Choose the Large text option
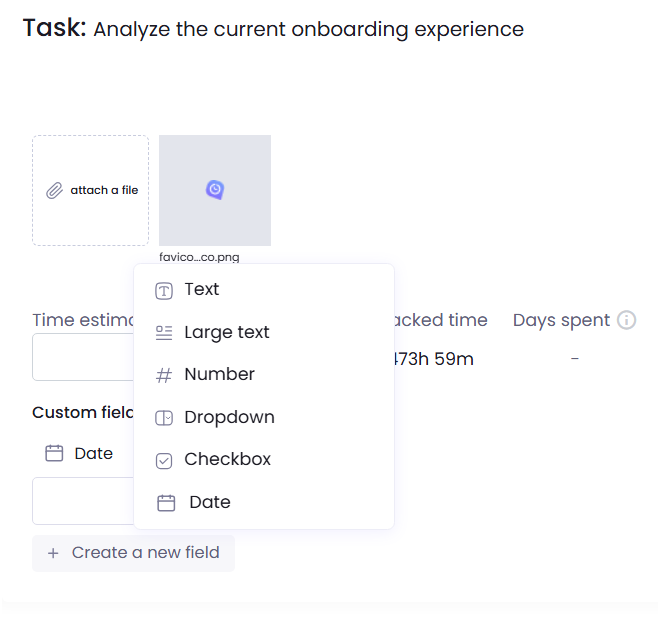The height and width of the screenshot is (621, 658). pyautogui.click(x=226, y=332)
